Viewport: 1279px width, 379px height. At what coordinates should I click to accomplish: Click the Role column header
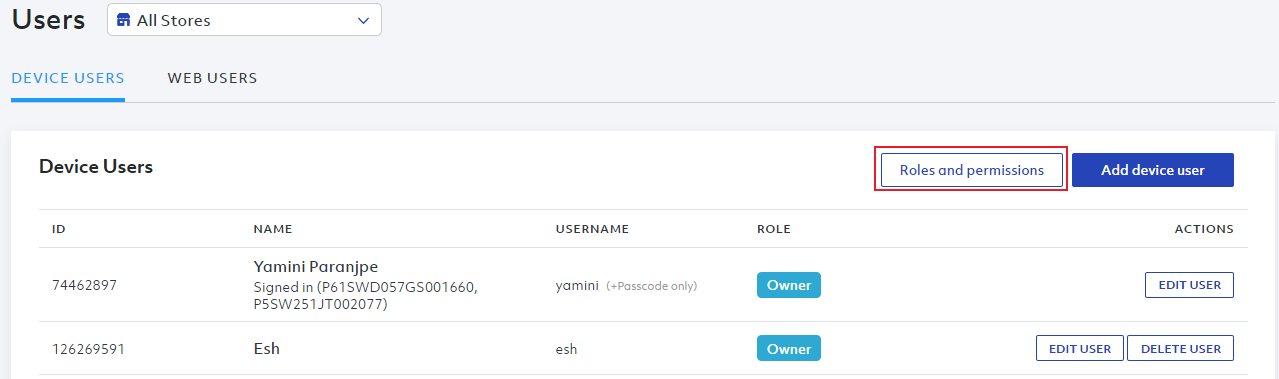[x=774, y=229]
